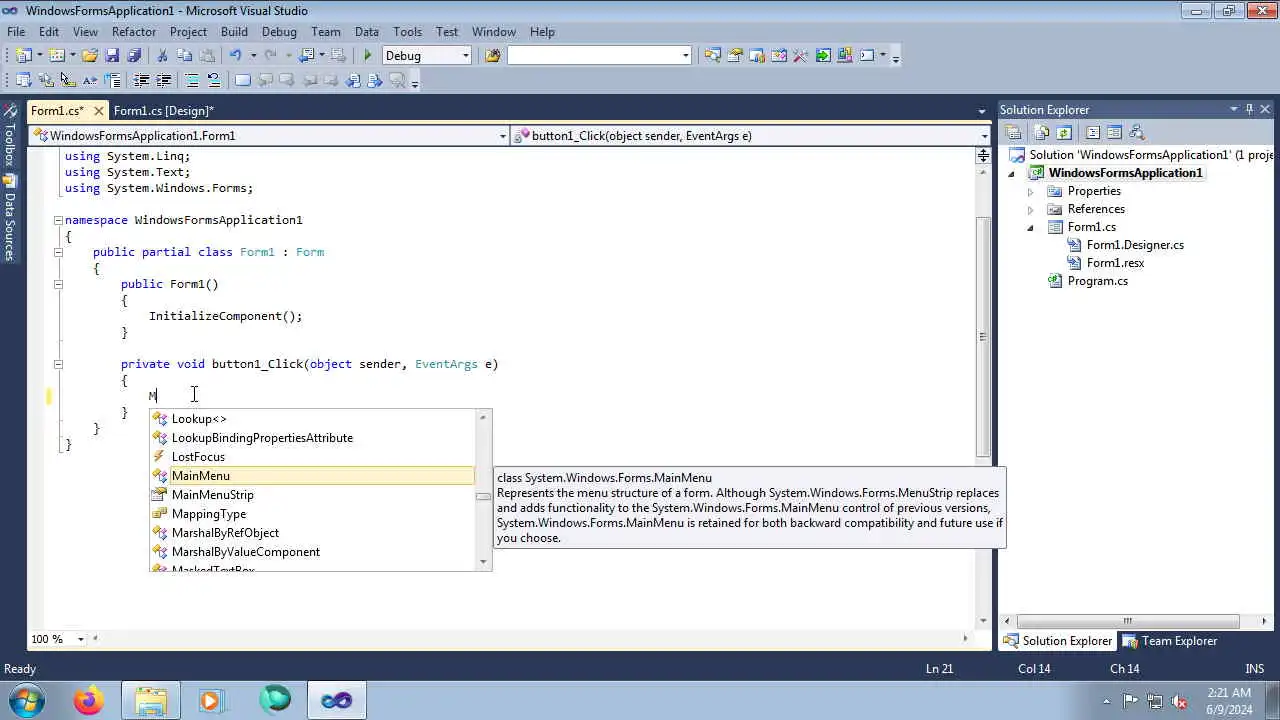Open the WindowsFormsApplication1.Form1 class dropdown
This screenshot has width=1280, height=720.
pos(503,136)
